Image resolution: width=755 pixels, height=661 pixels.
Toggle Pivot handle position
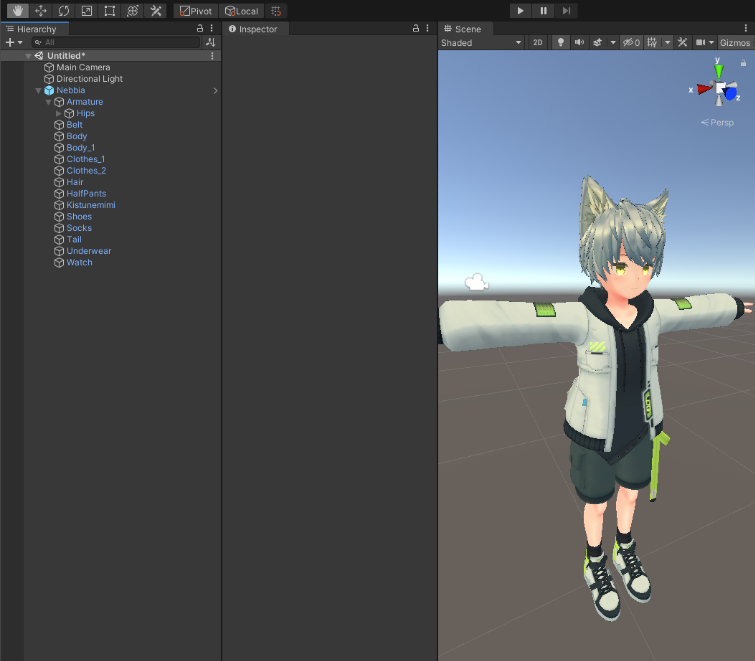pos(196,11)
